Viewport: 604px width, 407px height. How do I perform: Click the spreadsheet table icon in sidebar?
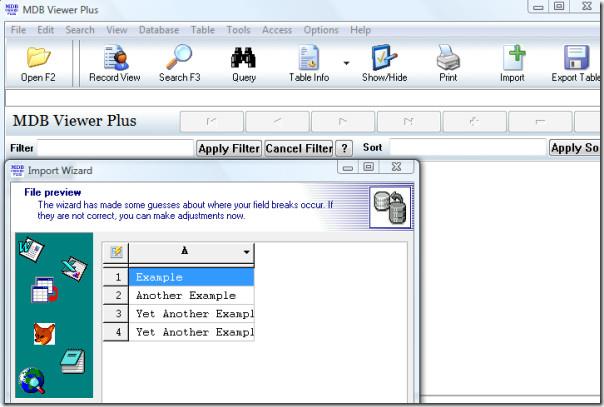(x=44, y=290)
